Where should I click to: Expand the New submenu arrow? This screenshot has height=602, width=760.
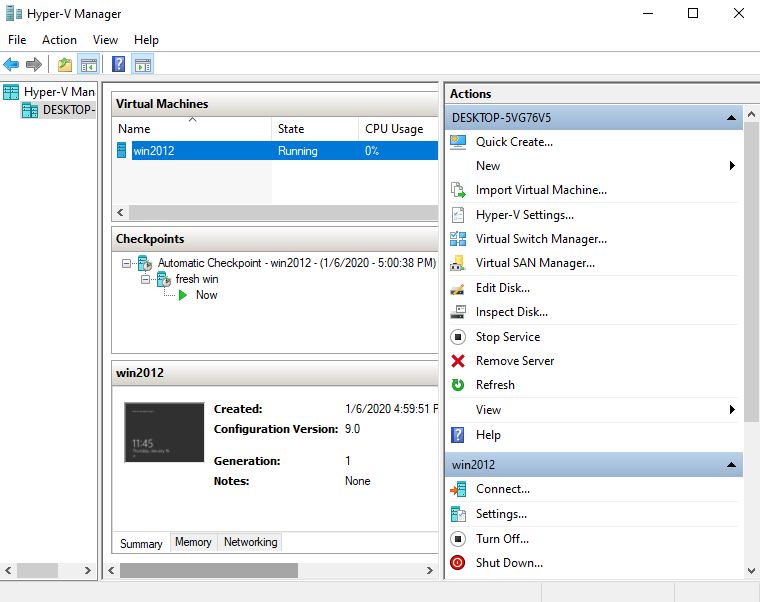732,166
